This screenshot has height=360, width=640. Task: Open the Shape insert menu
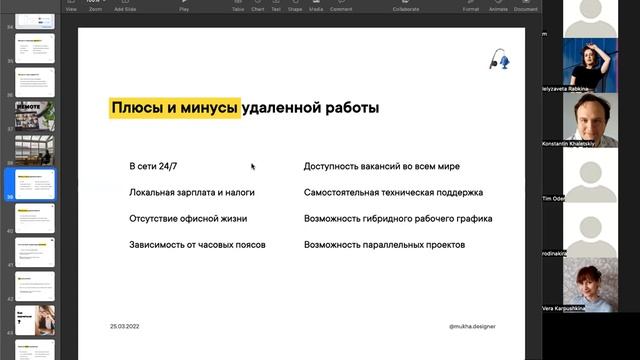(x=295, y=5)
